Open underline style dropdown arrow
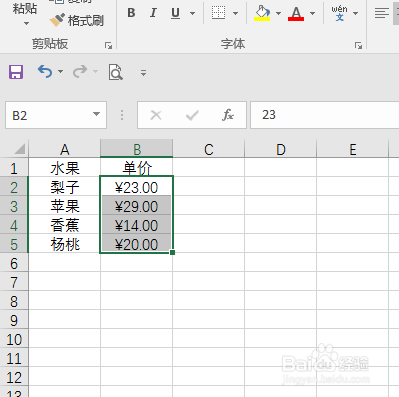Image resolution: width=399 pixels, height=397 pixels. (x=192, y=13)
